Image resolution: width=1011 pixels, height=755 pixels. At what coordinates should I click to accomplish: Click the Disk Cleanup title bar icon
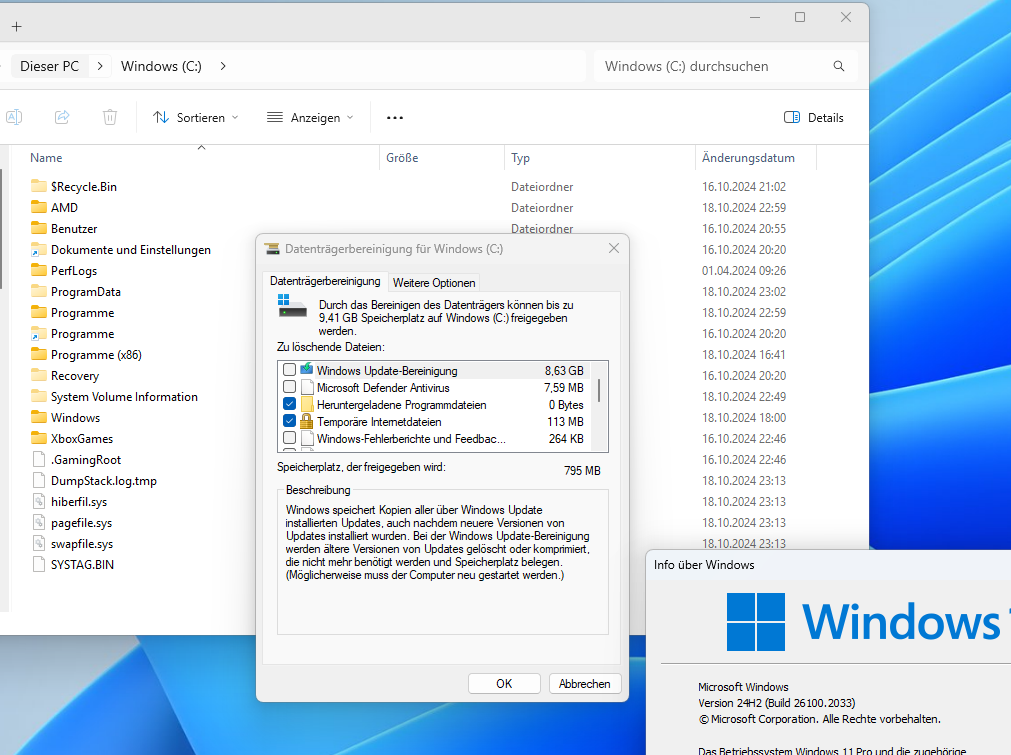click(272, 249)
